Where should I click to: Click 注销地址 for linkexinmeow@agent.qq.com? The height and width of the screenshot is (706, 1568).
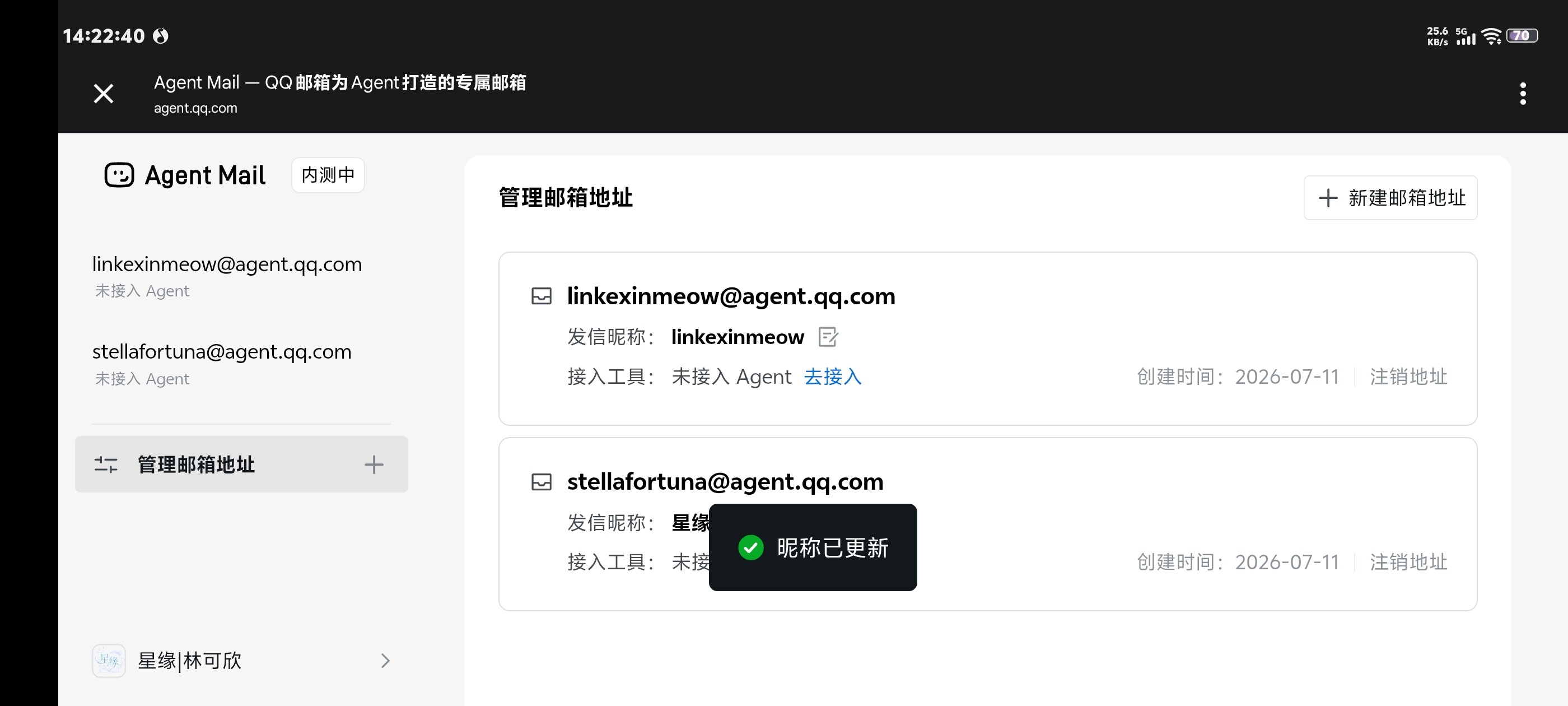click(1408, 377)
